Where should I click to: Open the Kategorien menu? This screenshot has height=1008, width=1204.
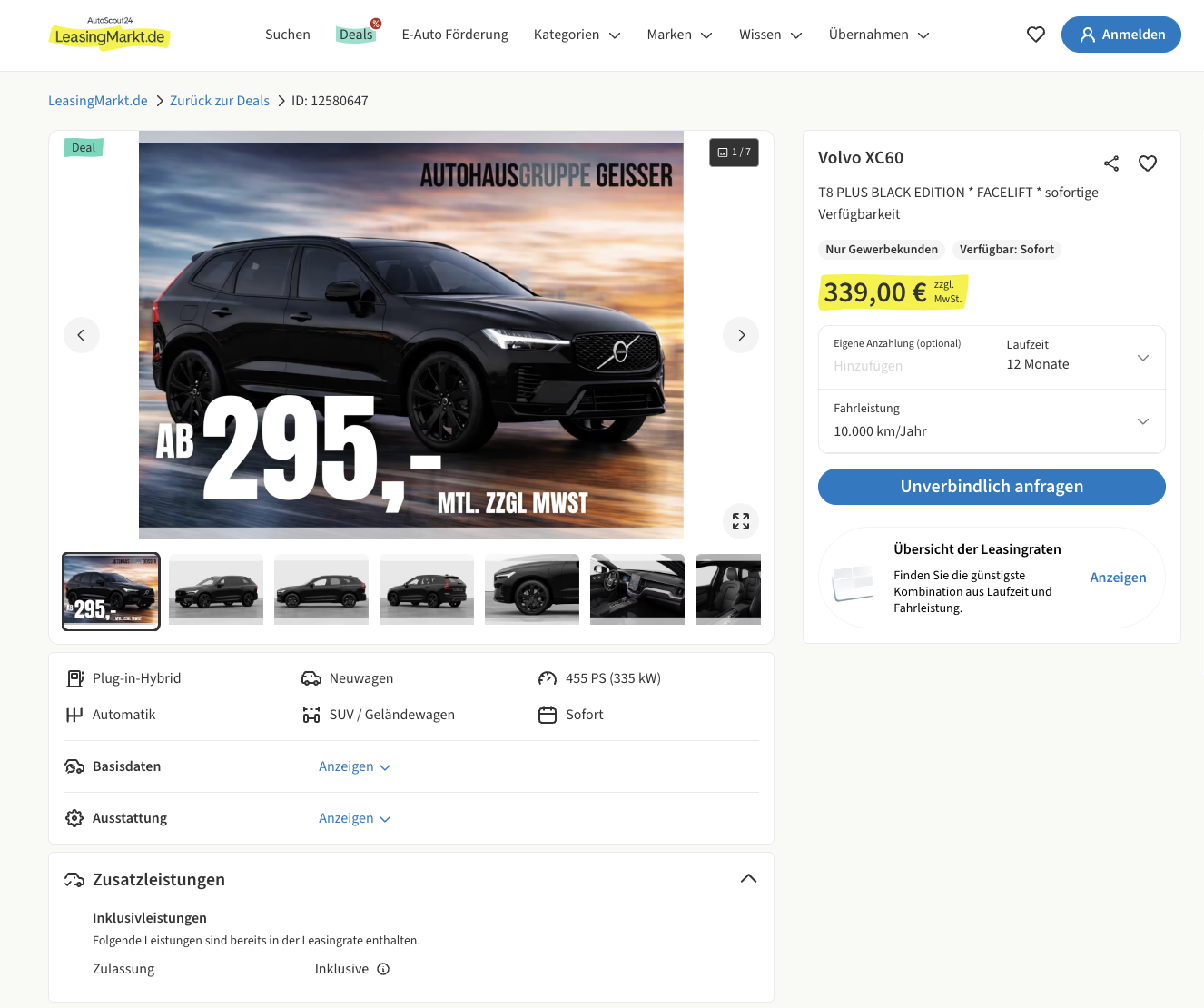(577, 35)
